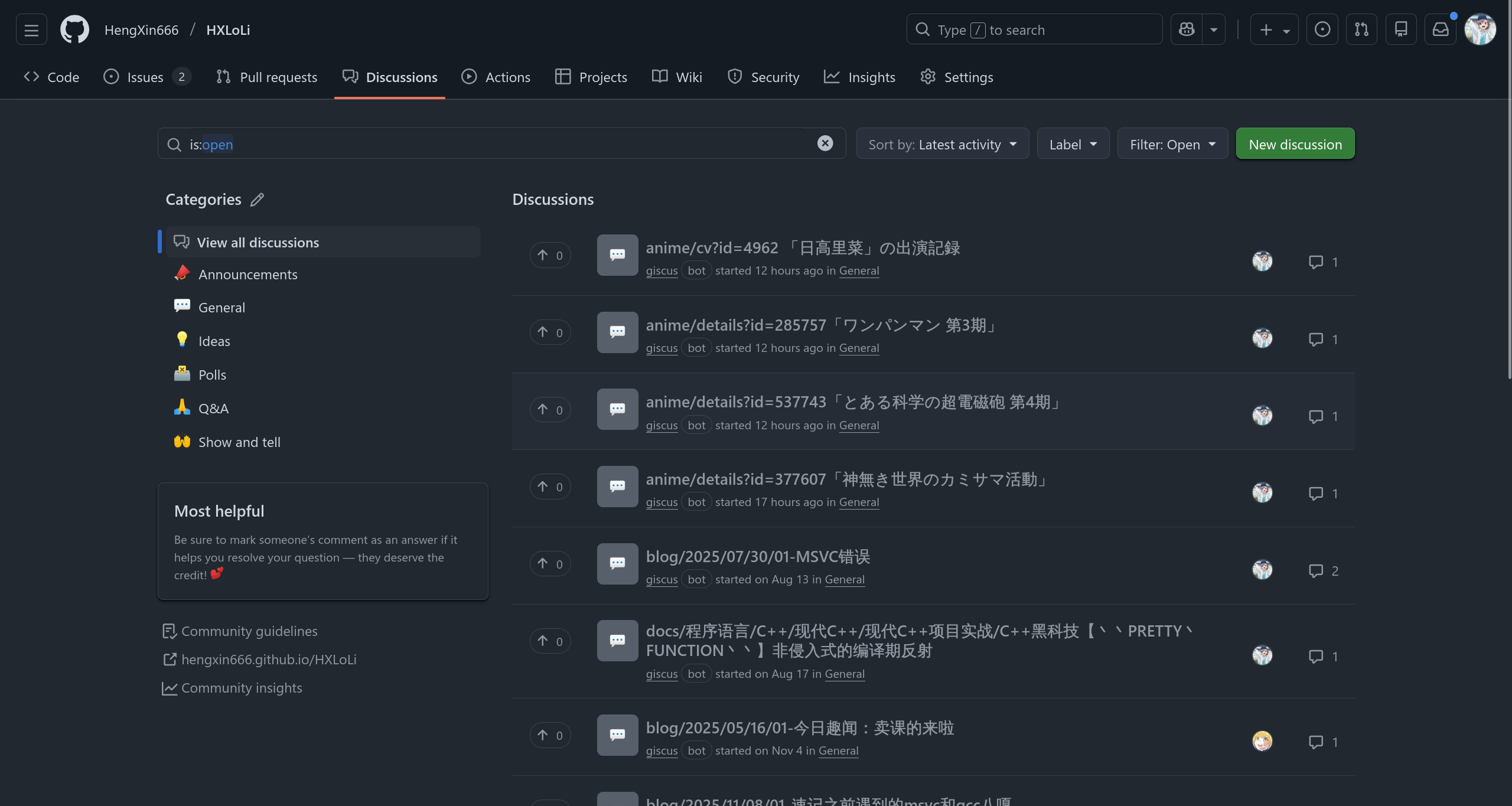Switch to the Actions tab

coord(496,77)
